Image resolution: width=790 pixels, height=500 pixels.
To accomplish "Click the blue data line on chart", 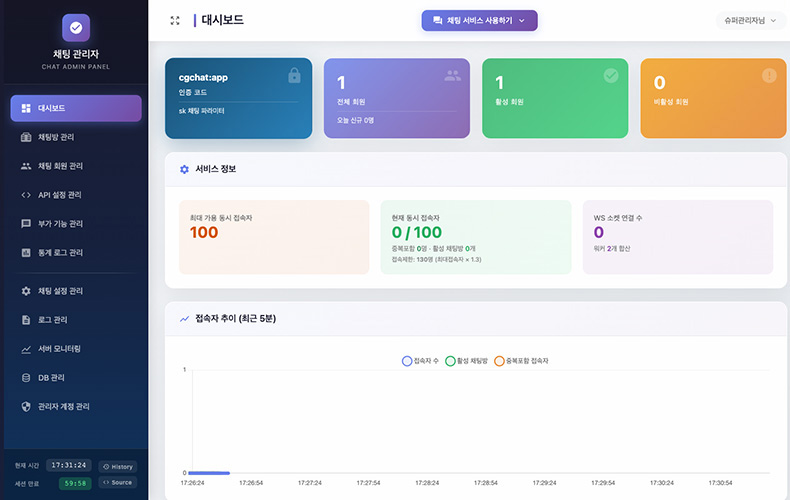I will coord(209,473).
